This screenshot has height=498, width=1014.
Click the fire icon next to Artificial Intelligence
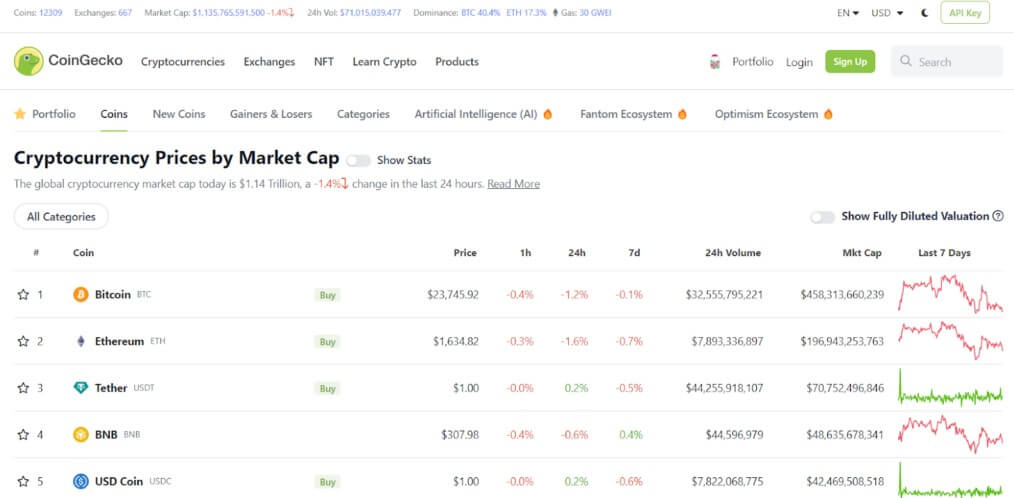tap(548, 114)
